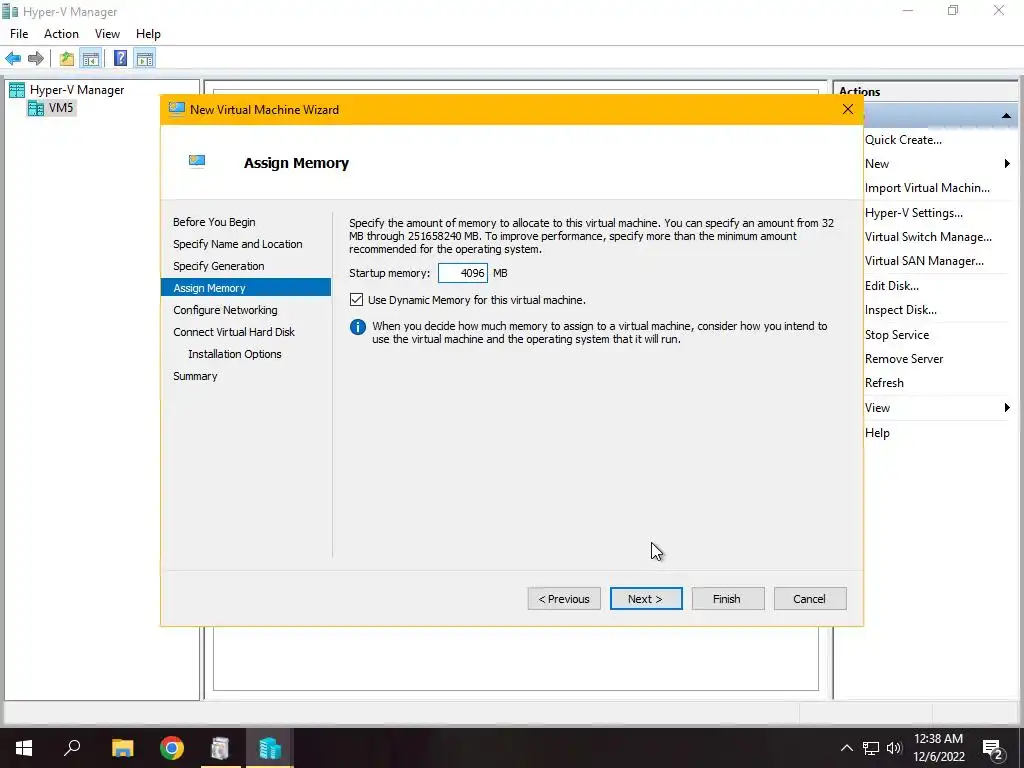Screen dimensions: 1024x768
Task: Click the Previous button
Action: (564, 599)
